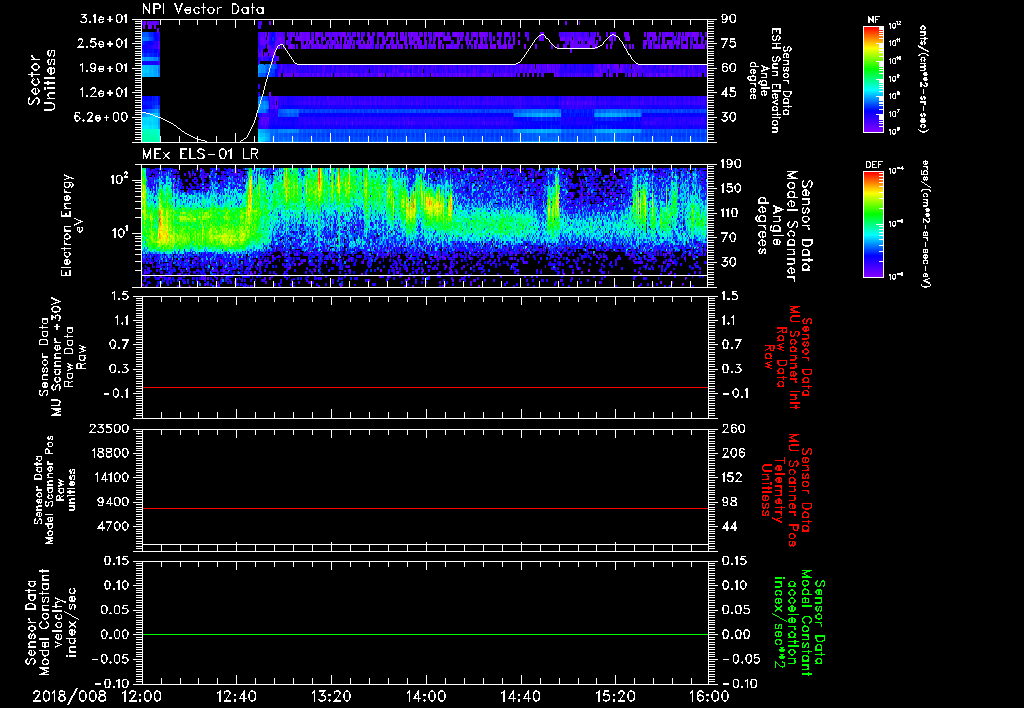This screenshot has width=1024, height=708.
Task: Click the NF label above the color bar
Action: click(874, 21)
